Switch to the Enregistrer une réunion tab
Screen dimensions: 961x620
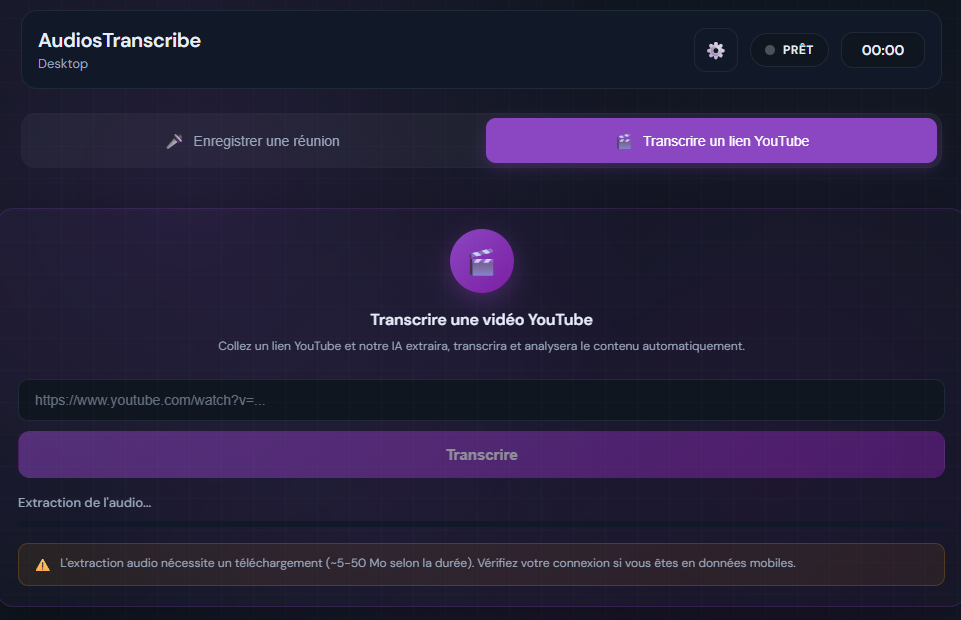[x=253, y=140]
